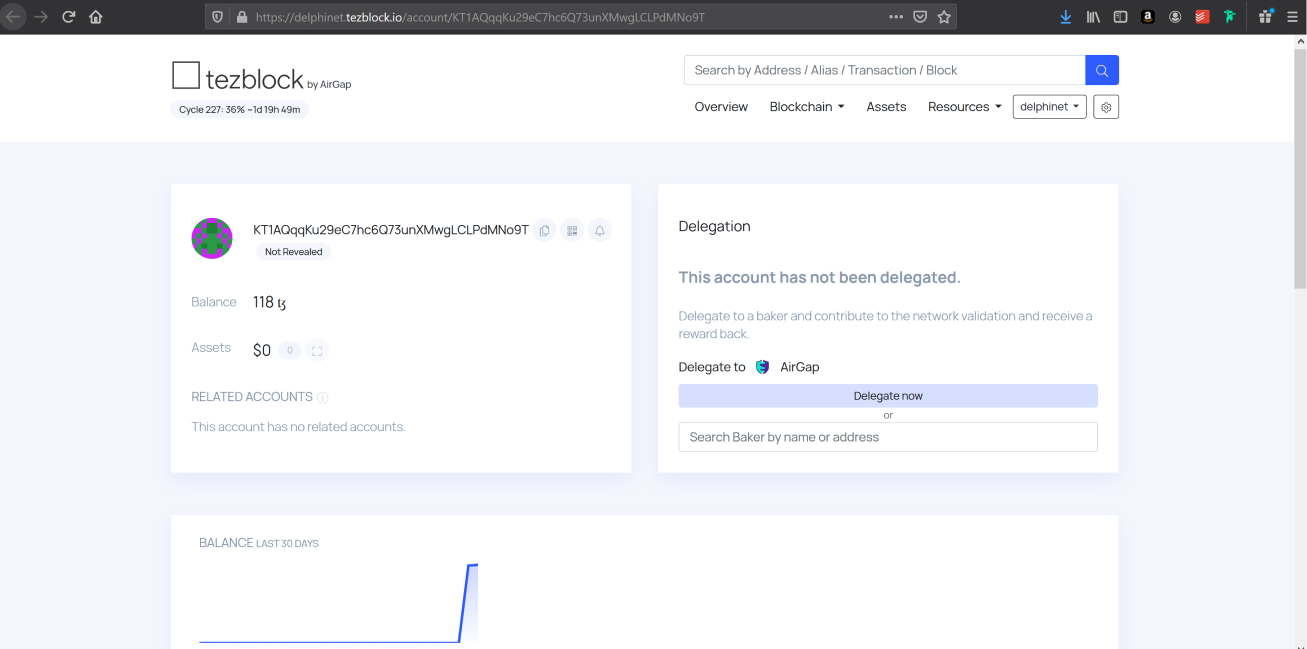Viewport: 1307px width, 649px height.
Task: Open Firefox hamburger menu
Action: click(x=1291, y=17)
